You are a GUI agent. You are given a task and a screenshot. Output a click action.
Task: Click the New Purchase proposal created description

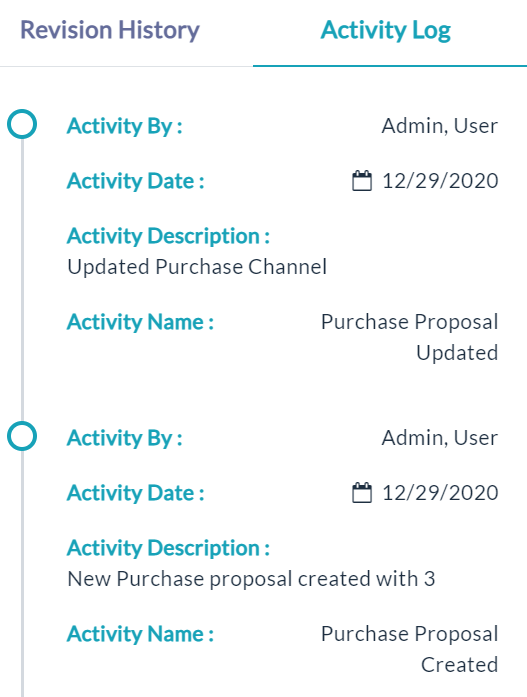click(251, 579)
